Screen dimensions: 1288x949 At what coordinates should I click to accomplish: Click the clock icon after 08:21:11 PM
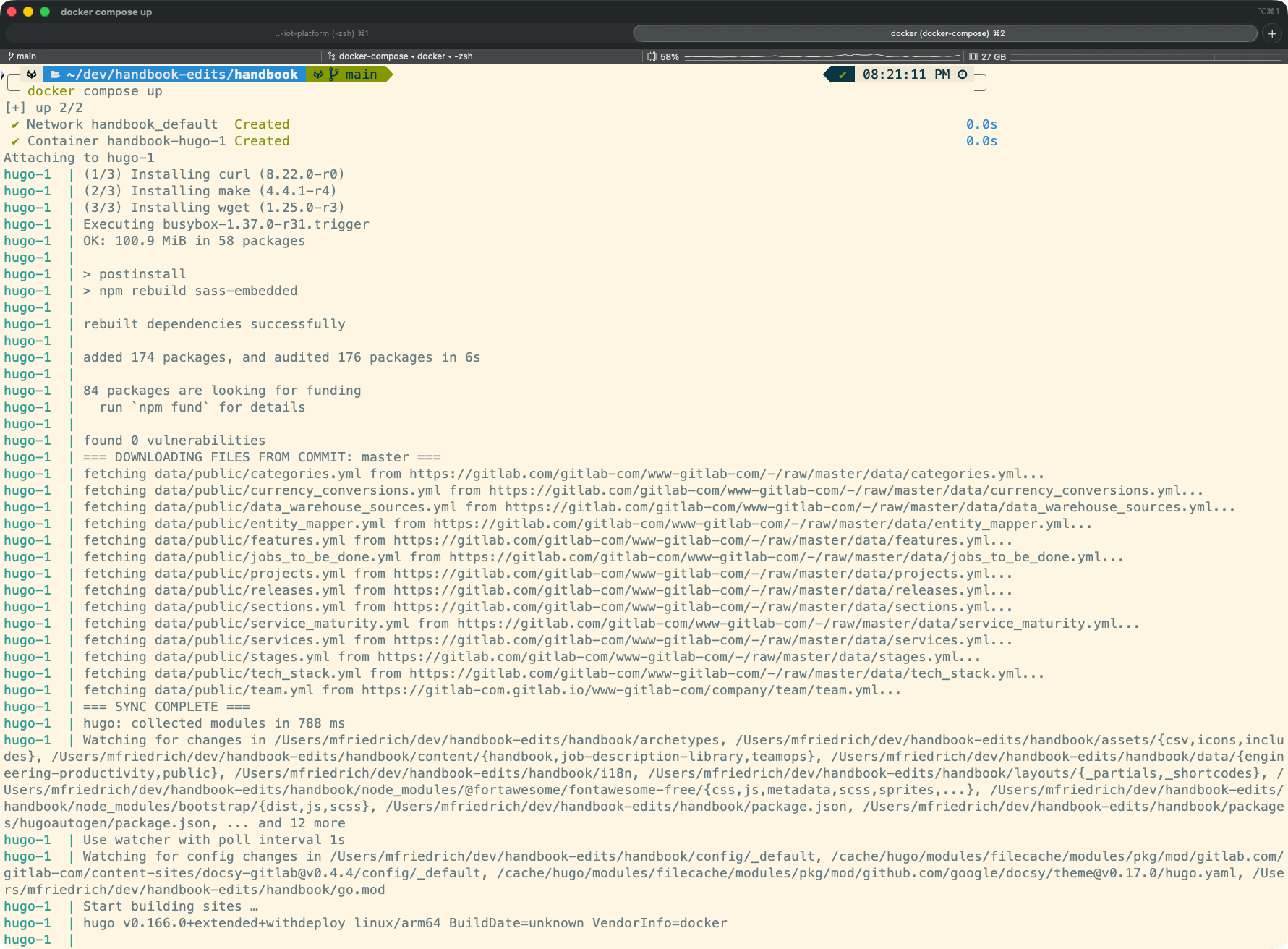pyautogui.click(x=963, y=75)
